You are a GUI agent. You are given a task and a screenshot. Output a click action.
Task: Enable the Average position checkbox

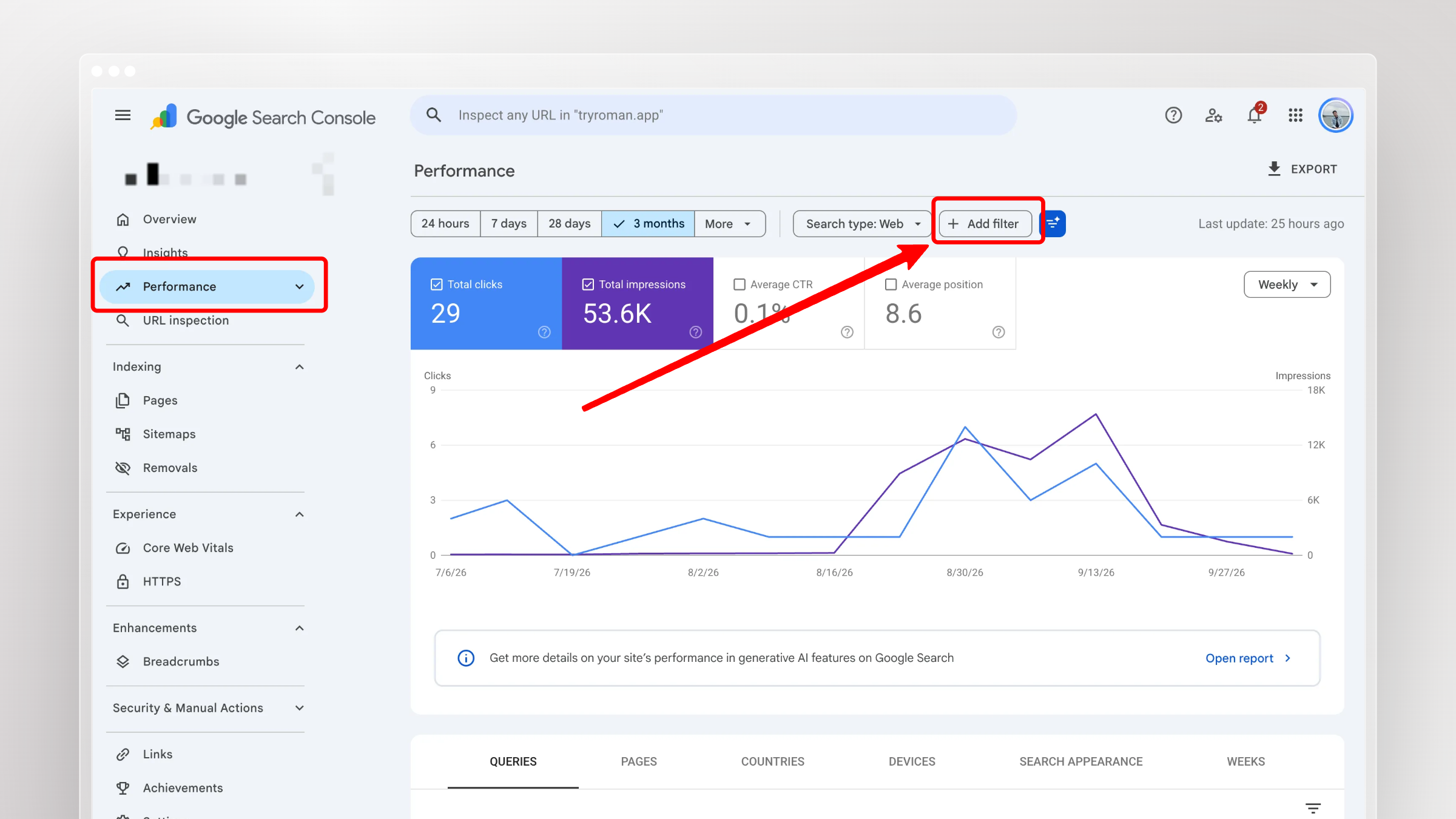[891, 285]
